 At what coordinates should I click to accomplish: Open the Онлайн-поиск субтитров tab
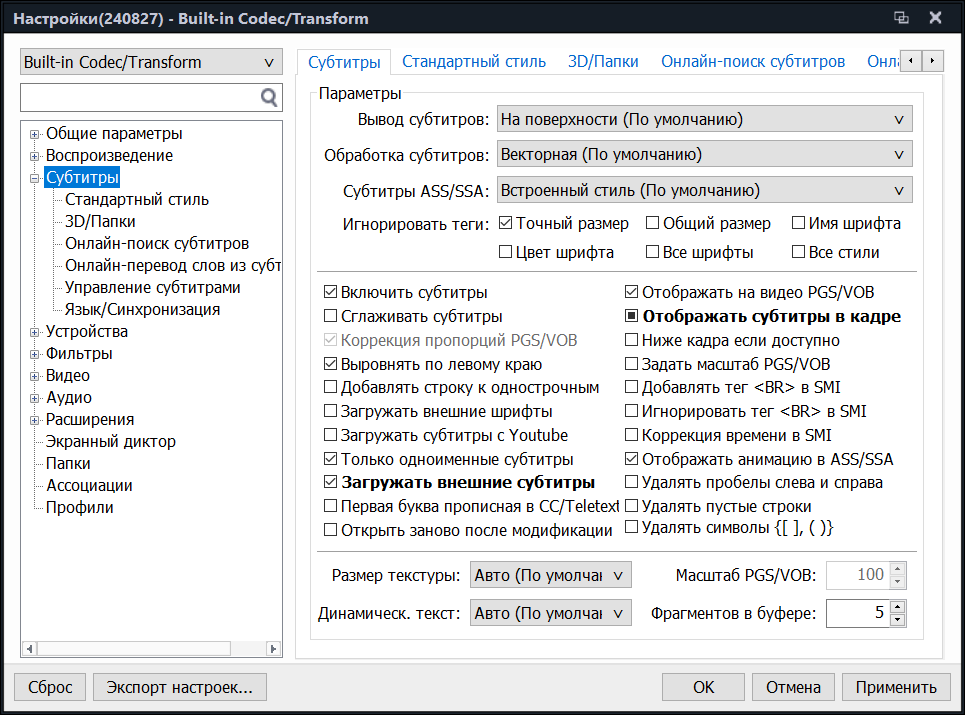click(752, 62)
